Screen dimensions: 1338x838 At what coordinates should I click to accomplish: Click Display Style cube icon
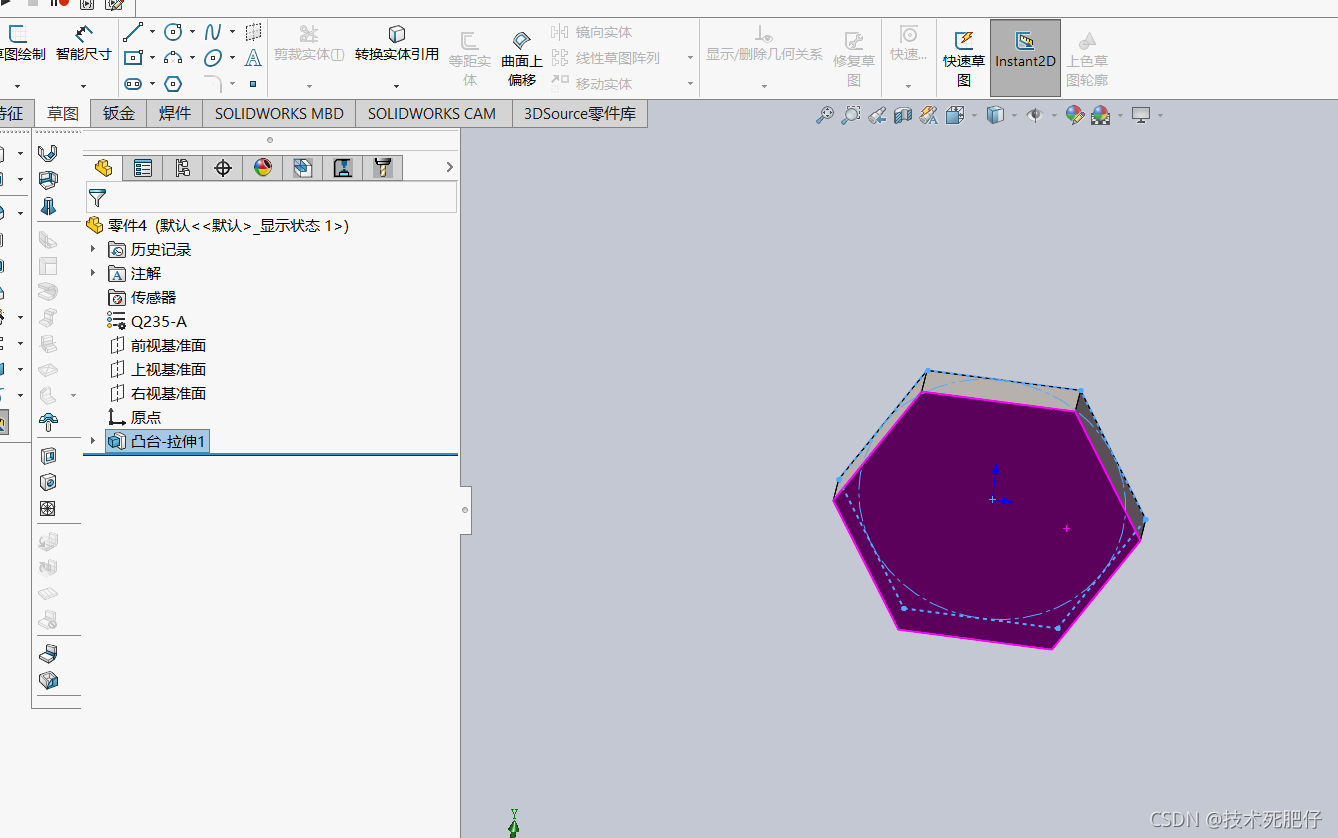(995, 115)
